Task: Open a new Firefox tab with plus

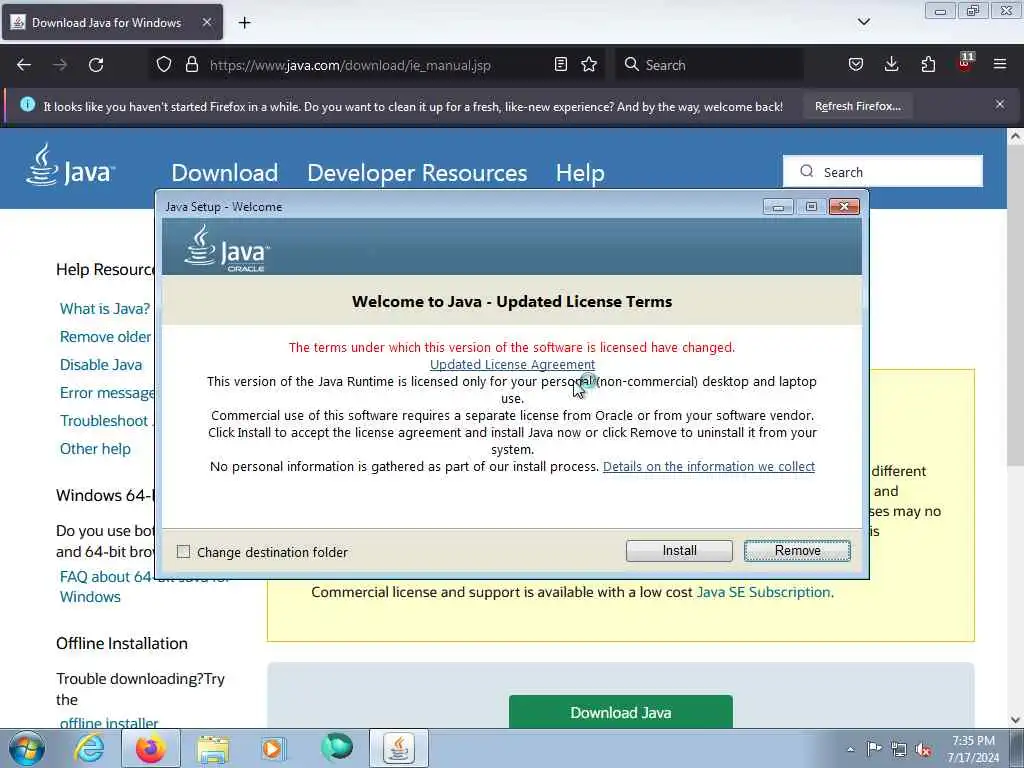Action: (x=245, y=23)
